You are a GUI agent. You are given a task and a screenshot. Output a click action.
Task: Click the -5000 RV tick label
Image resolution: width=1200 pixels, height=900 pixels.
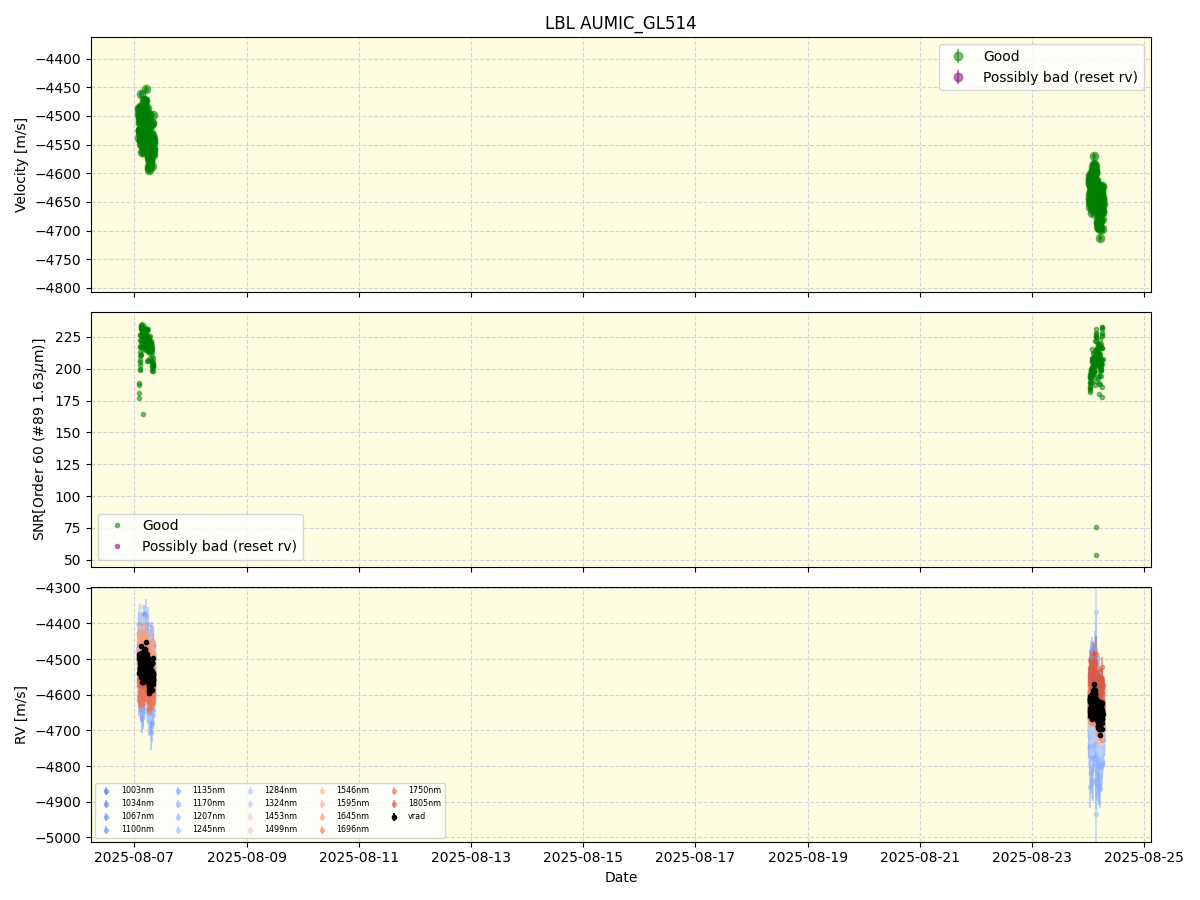click(x=60, y=838)
